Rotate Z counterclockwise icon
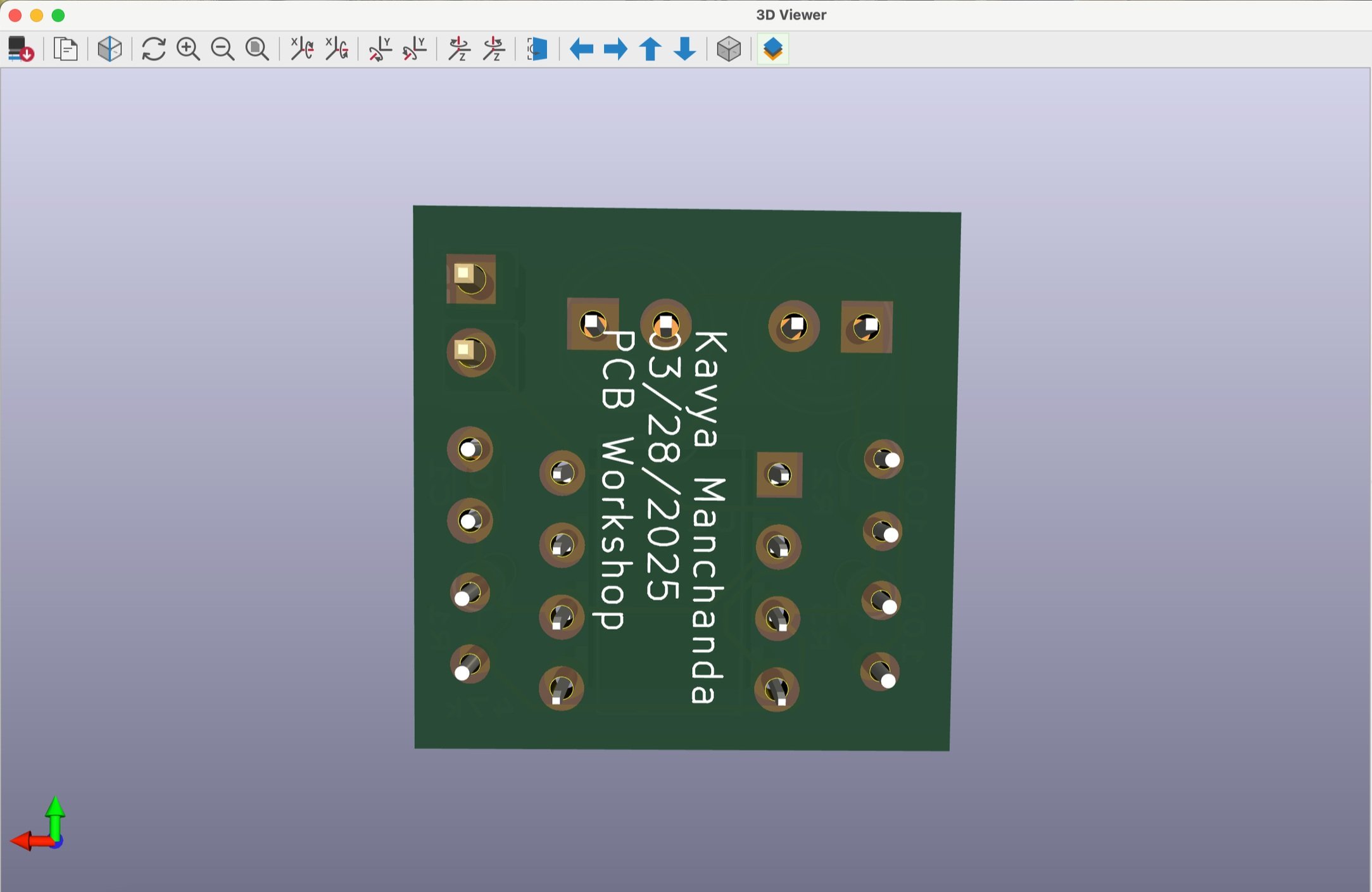1372x892 pixels. click(x=494, y=49)
